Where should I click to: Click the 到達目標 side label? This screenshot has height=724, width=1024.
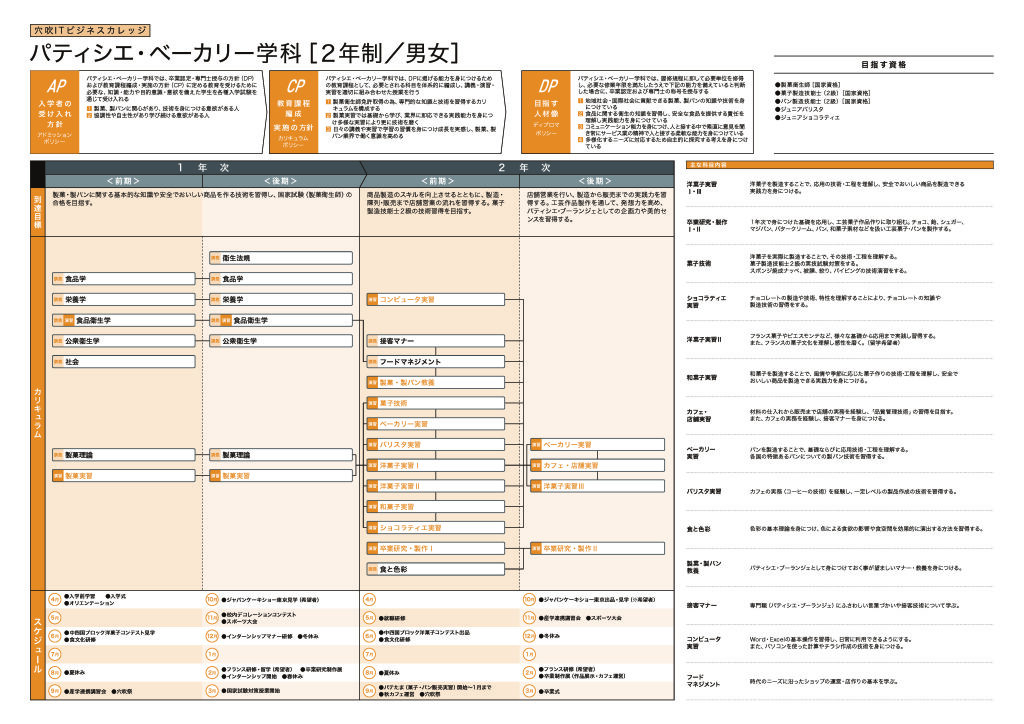point(38,212)
